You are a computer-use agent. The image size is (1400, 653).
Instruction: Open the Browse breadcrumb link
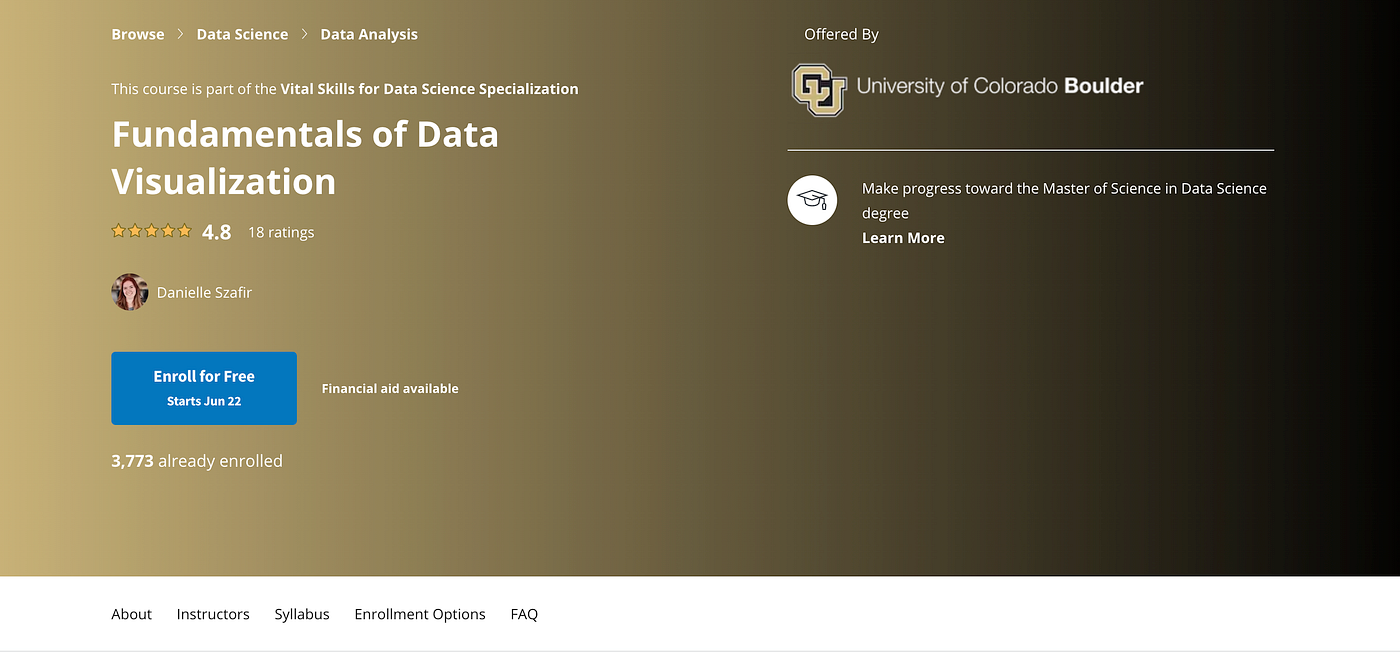[138, 34]
